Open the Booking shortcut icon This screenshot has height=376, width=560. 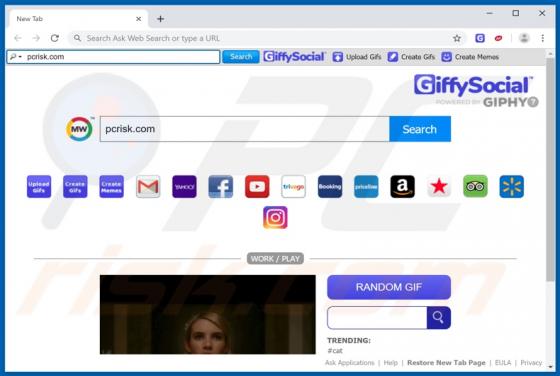tap(330, 186)
